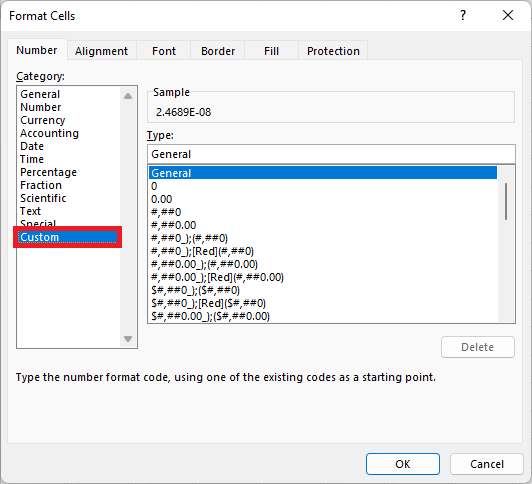Click the category list up arrow
Screen dimensions: 532x484
[128, 96]
